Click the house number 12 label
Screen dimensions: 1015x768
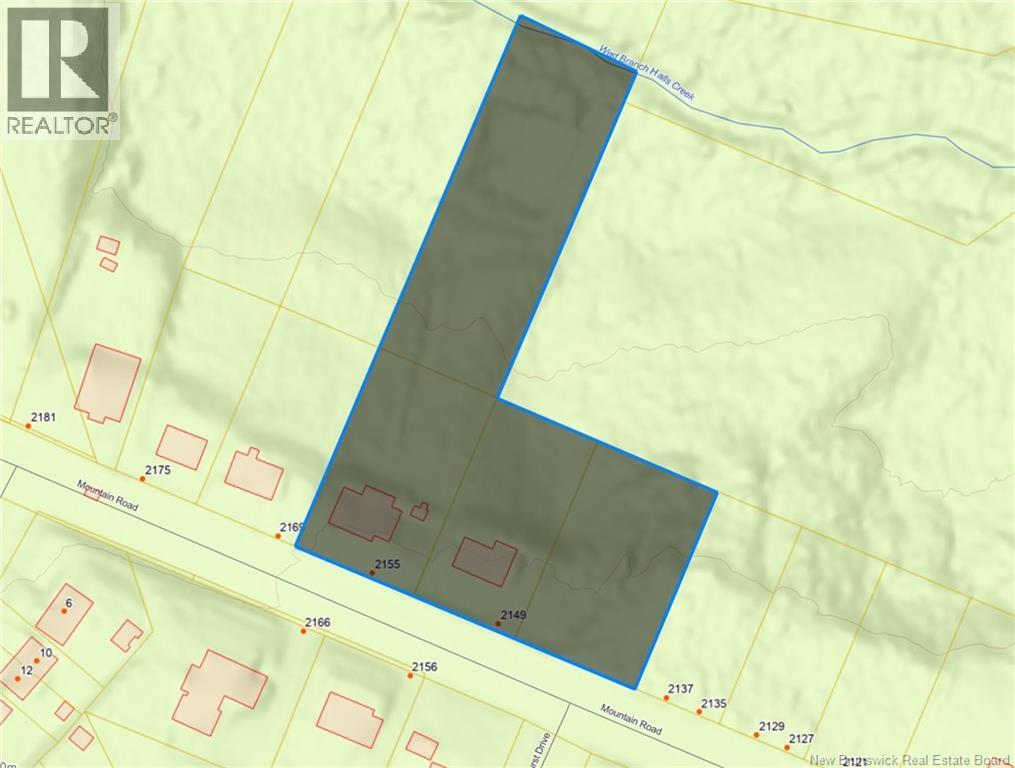coord(27,671)
